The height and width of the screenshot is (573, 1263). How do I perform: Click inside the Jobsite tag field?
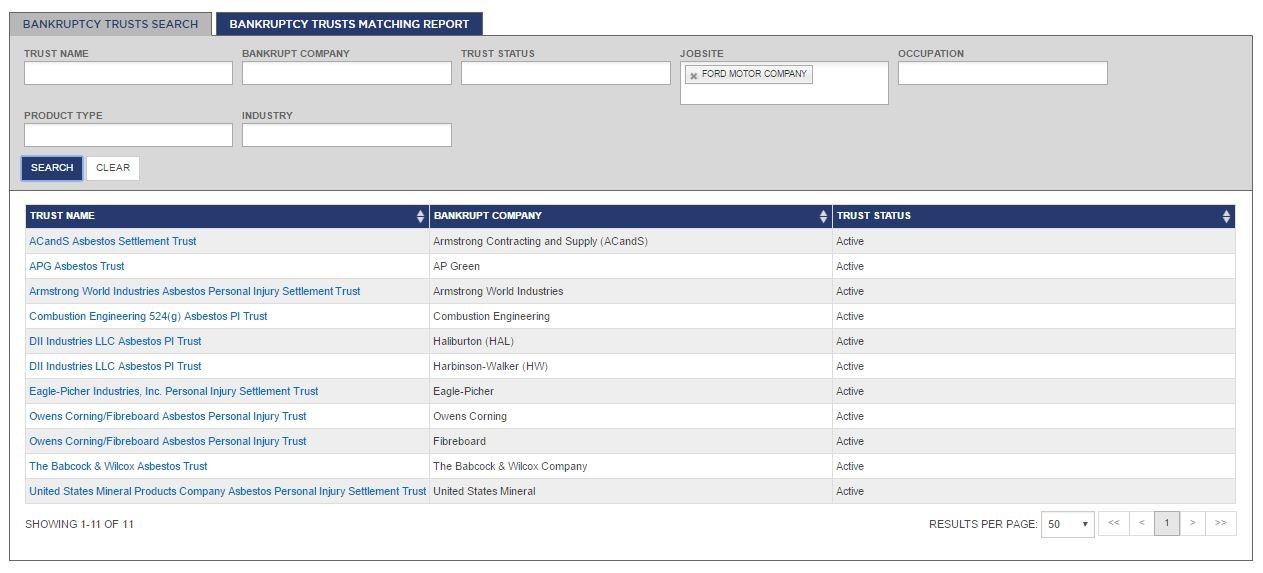click(x=784, y=83)
